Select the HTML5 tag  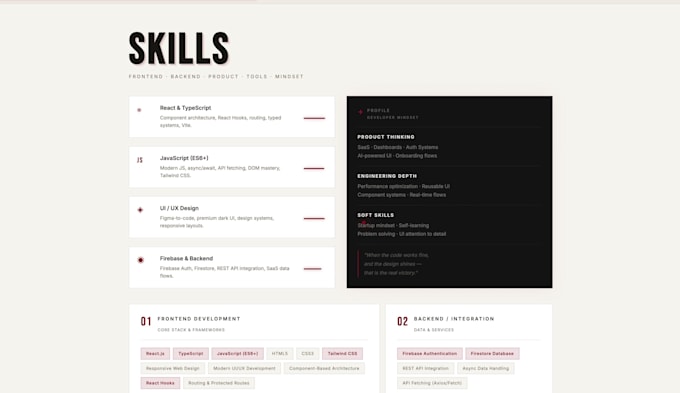pyautogui.click(x=280, y=354)
